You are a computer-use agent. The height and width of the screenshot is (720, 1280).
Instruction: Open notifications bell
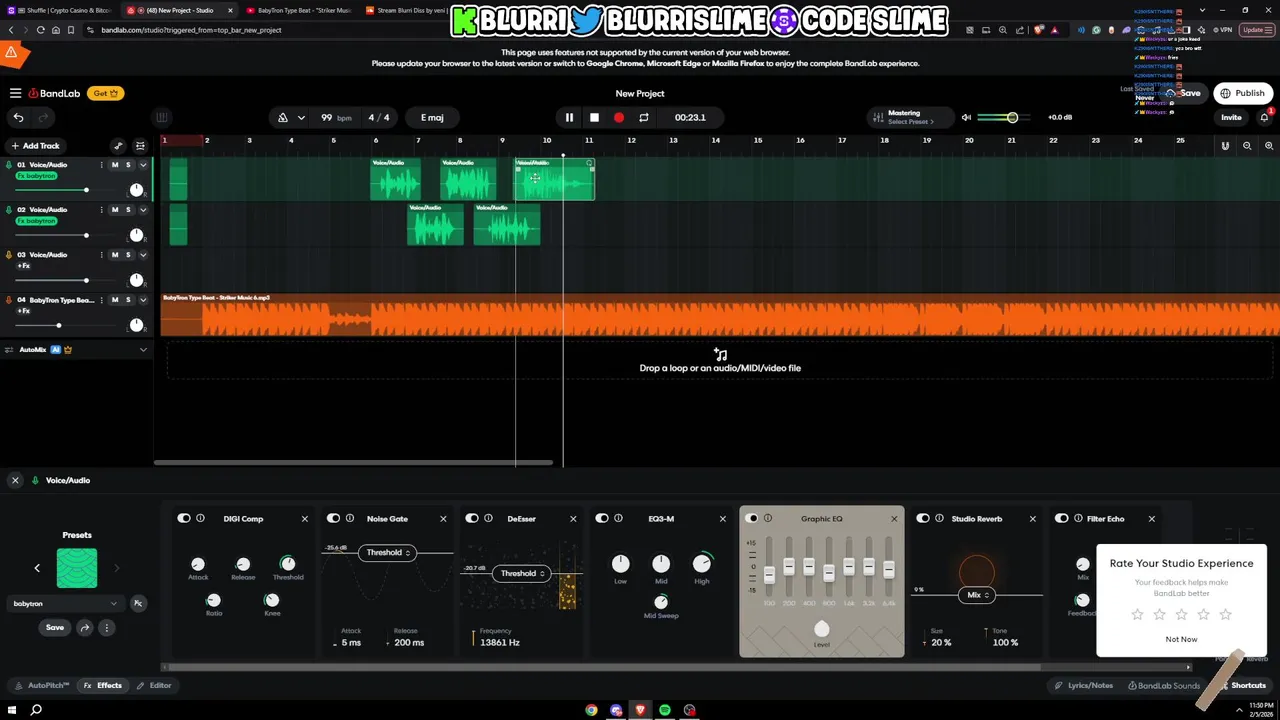pos(1265,117)
